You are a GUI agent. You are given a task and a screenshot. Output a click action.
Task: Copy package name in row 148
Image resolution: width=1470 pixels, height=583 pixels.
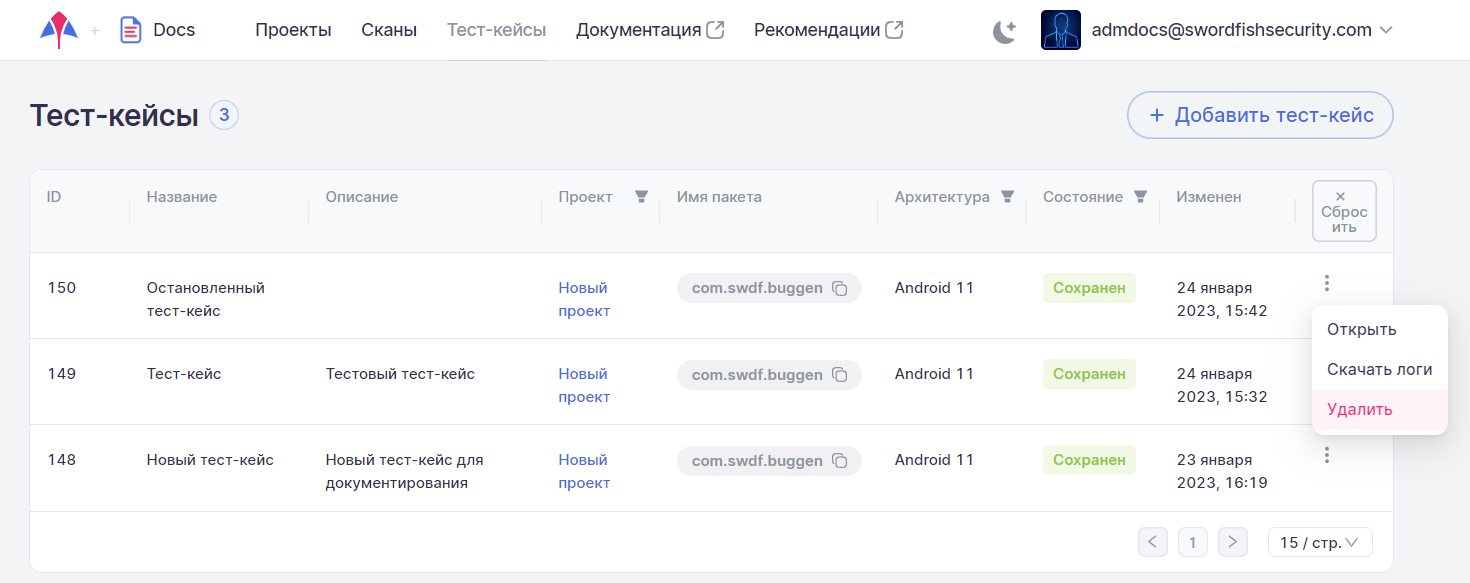840,461
